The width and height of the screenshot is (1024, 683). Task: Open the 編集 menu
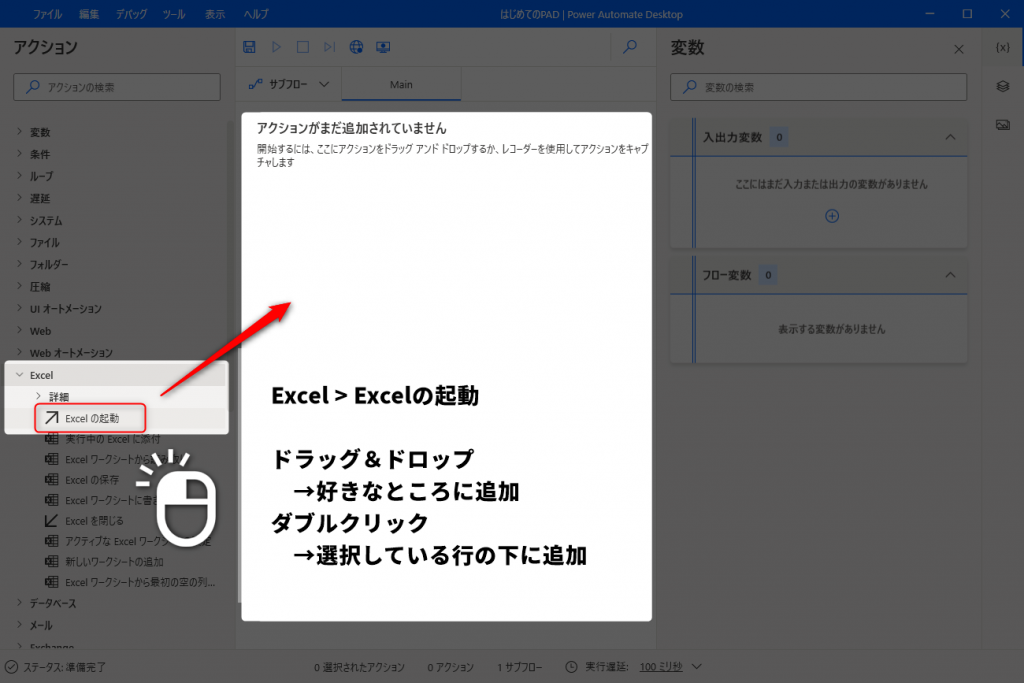click(89, 14)
